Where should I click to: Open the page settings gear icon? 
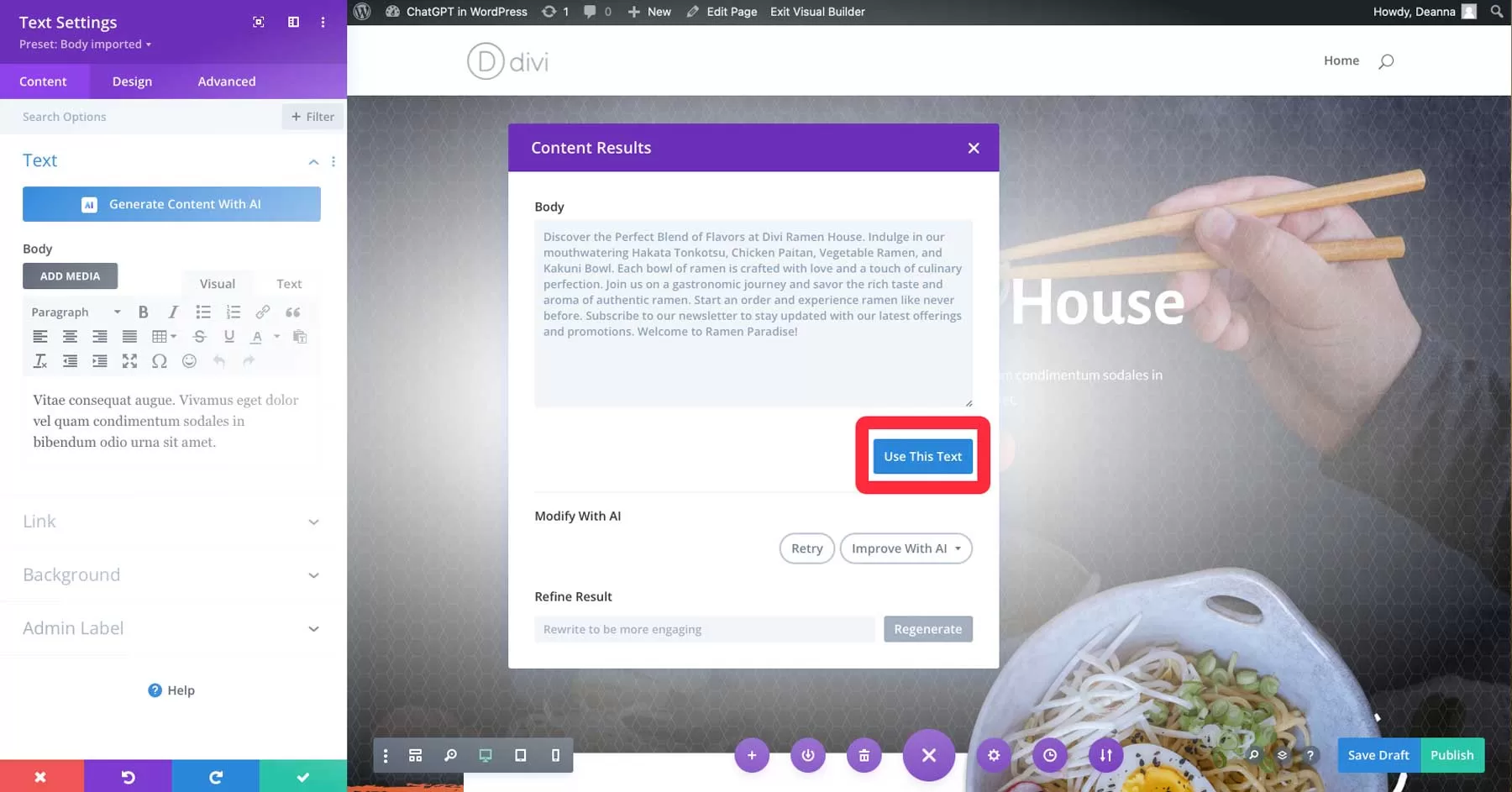(994, 755)
